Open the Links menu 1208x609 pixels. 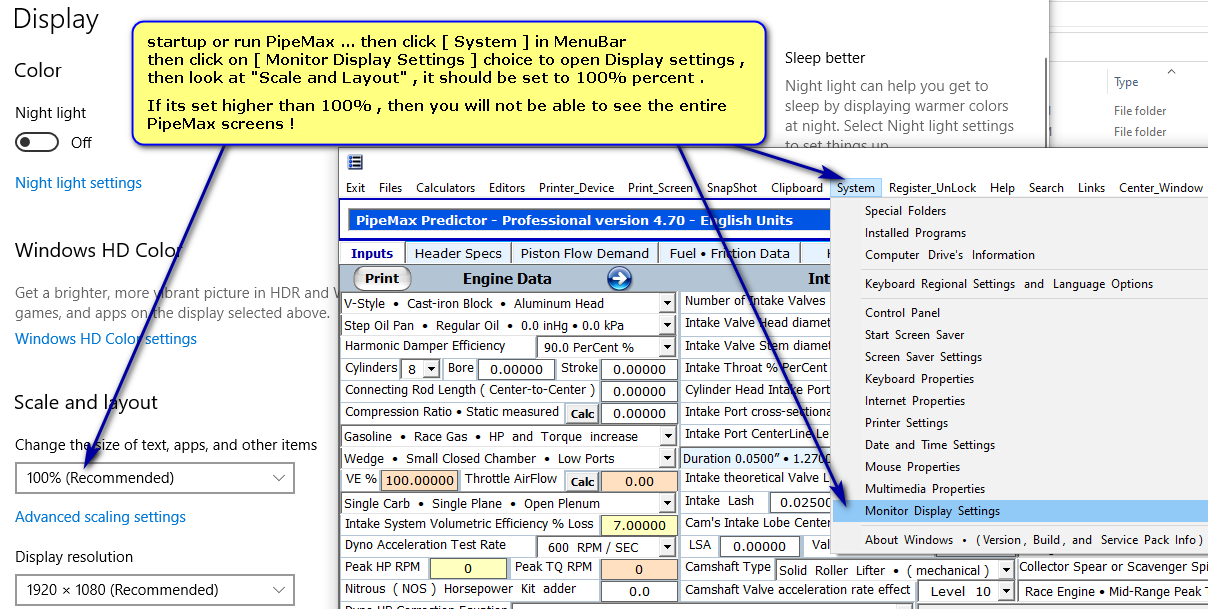click(x=1092, y=188)
